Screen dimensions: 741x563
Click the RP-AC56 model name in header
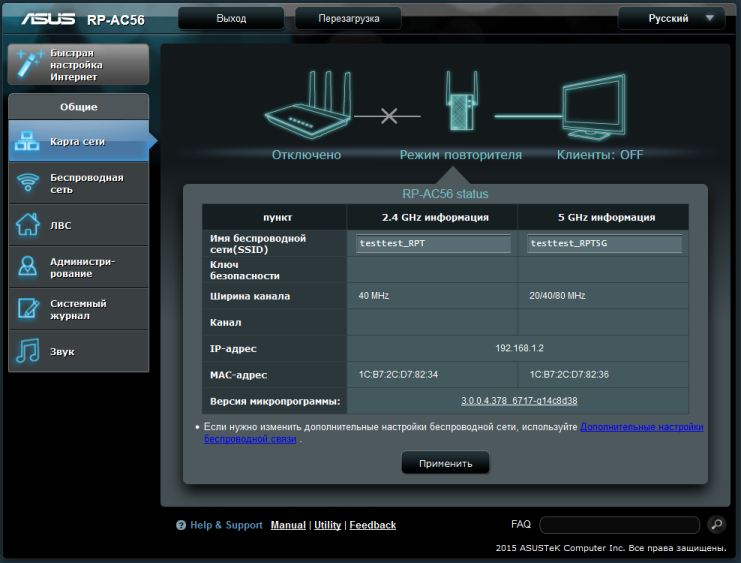tap(116, 20)
